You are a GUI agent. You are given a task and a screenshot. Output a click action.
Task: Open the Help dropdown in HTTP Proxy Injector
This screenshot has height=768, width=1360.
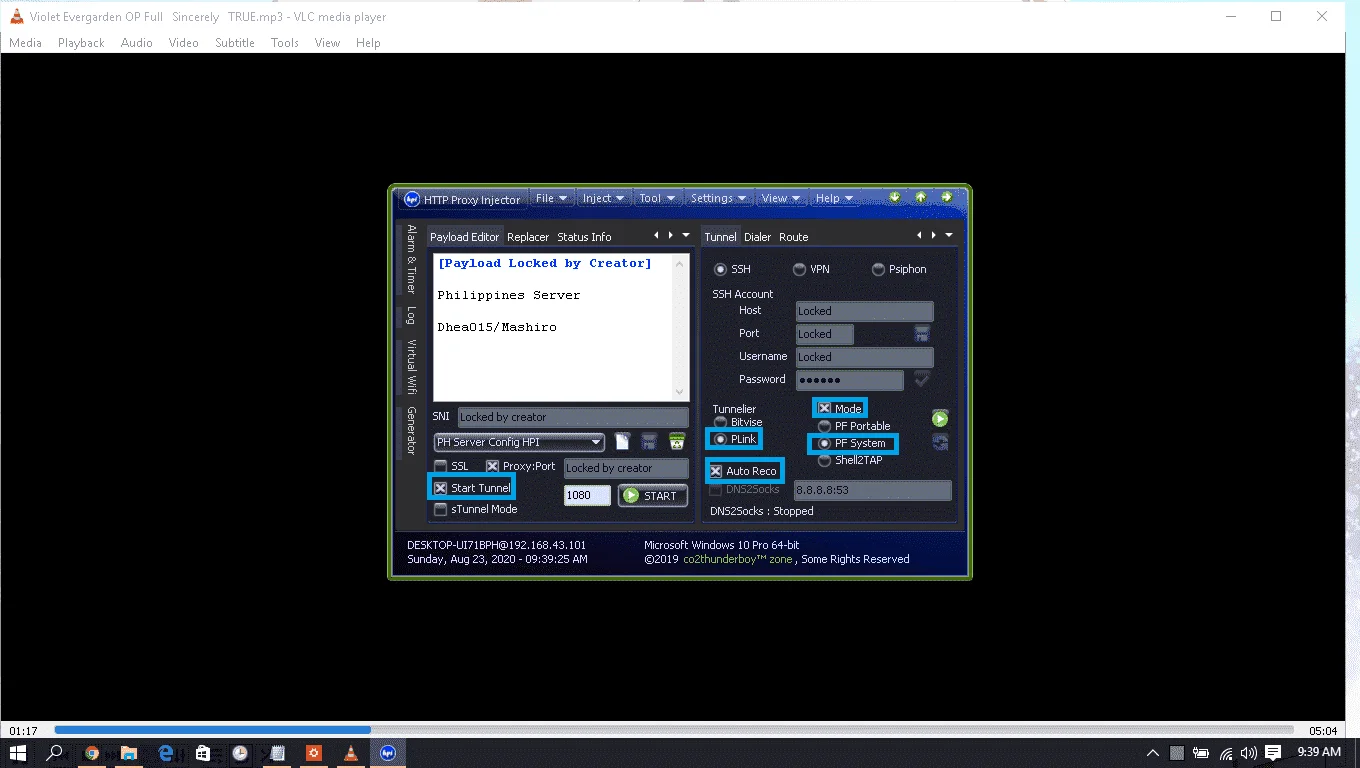click(x=834, y=198)
